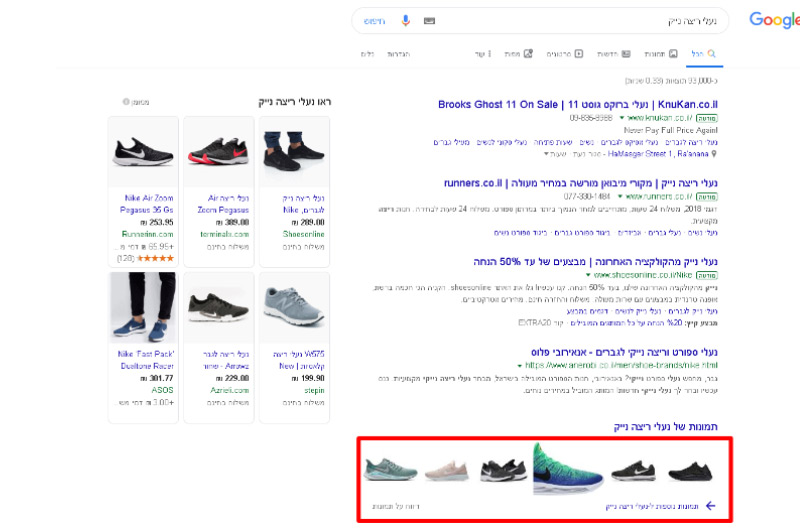The width and height of the screenshot is (800, 528).
Task: Click the 'תמונות של נעלי ריצה נייק' images heading
Action: tap(665, 426)
